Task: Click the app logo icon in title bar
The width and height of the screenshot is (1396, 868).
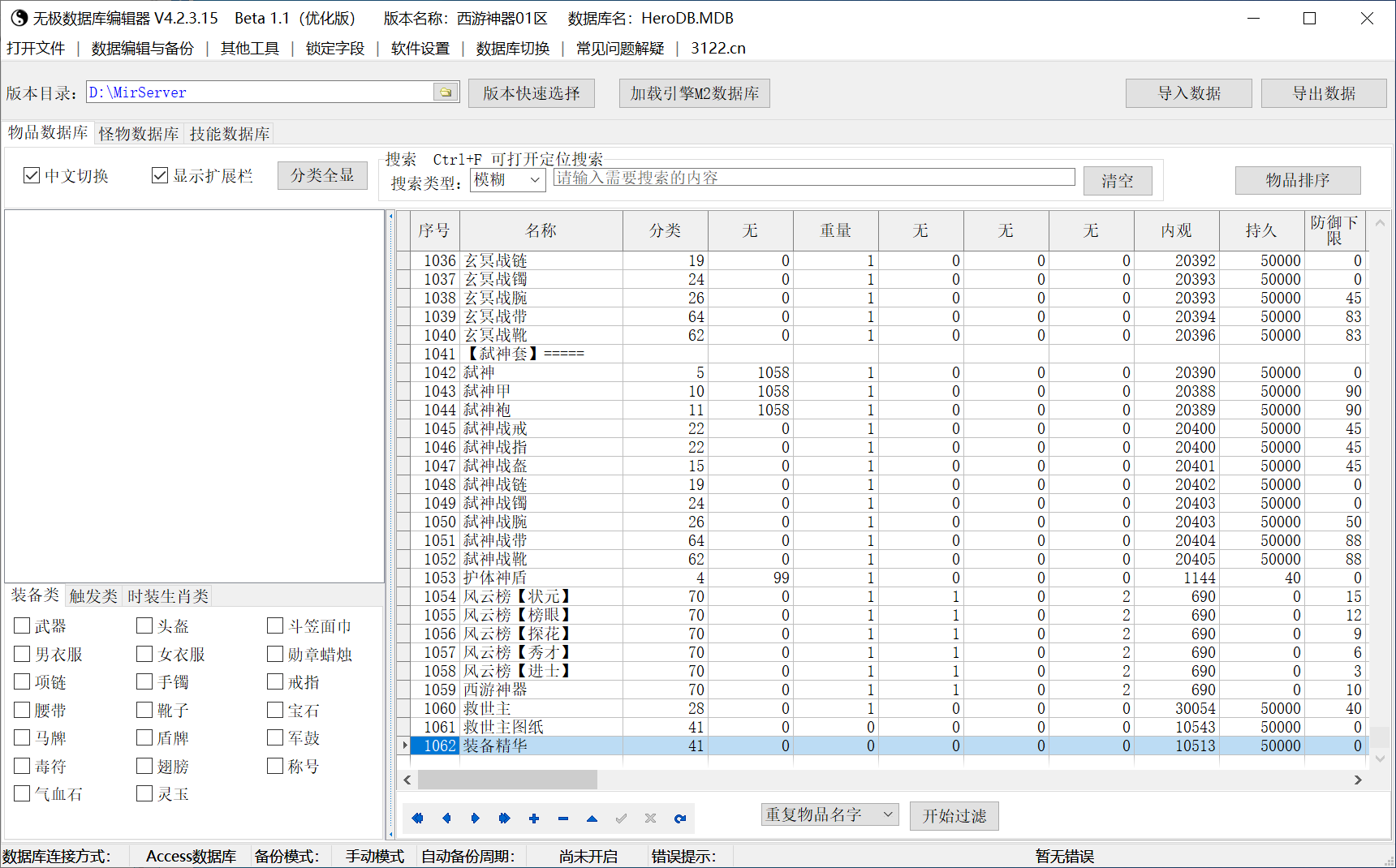Action: tap(19, 18)
